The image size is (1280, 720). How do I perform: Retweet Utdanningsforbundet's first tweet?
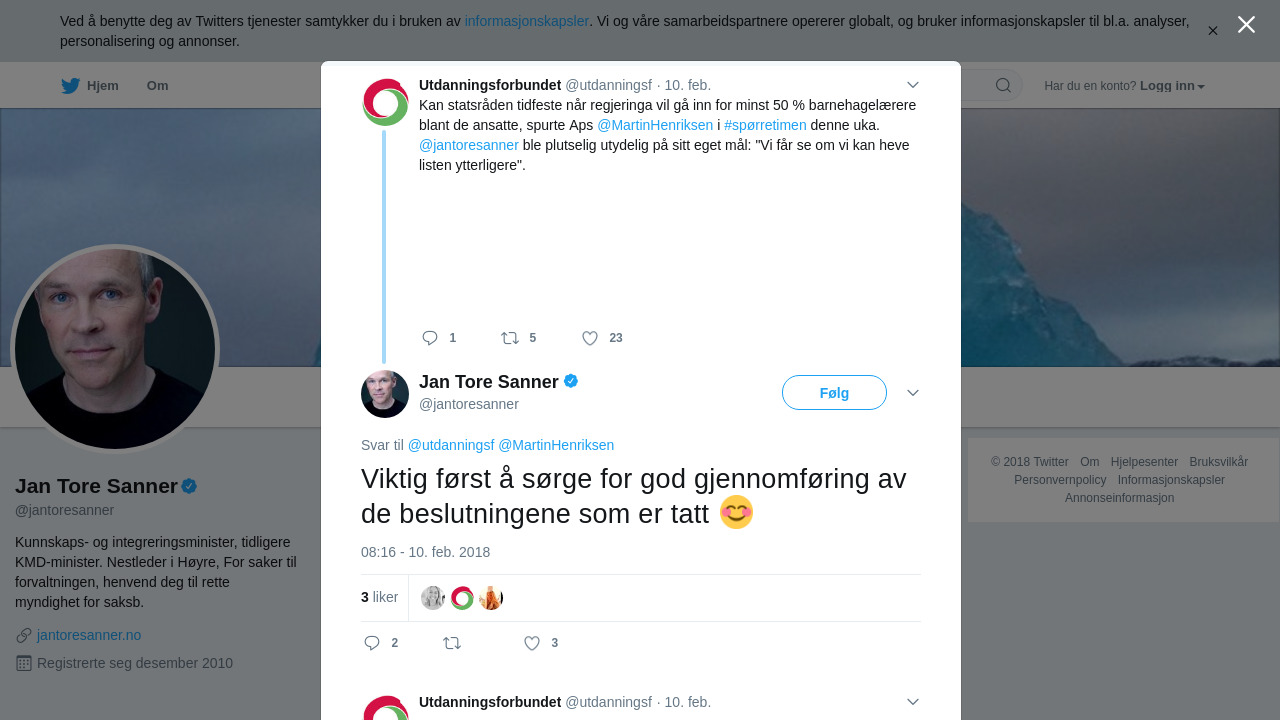510,338
